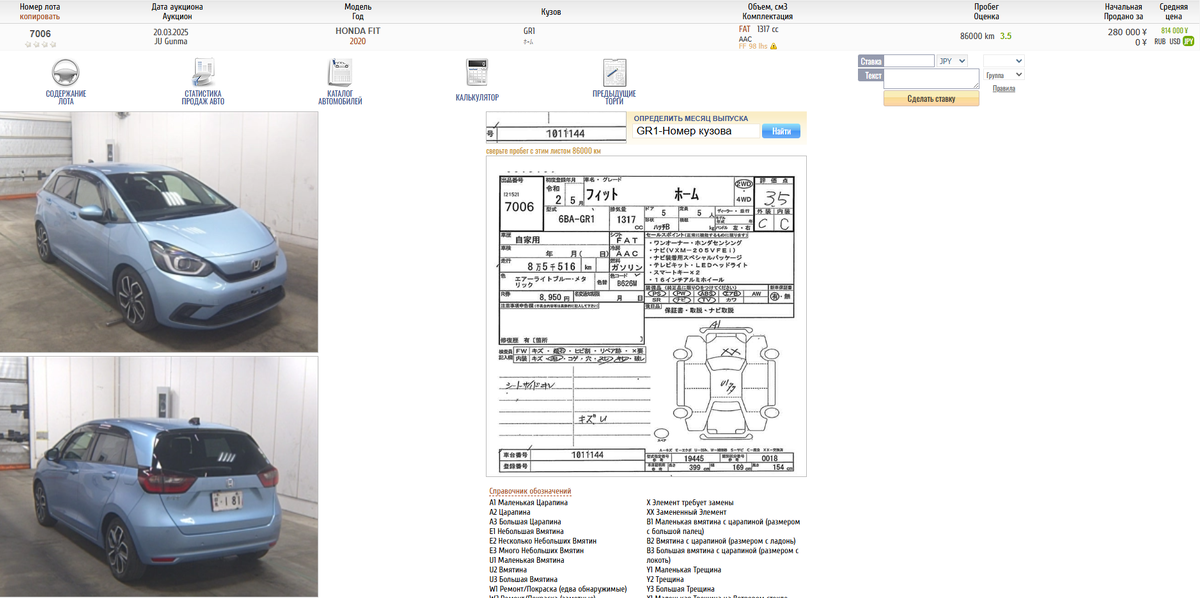Open the calculator icon
This screenshot has height=598, width=1200.
[477, 73]
